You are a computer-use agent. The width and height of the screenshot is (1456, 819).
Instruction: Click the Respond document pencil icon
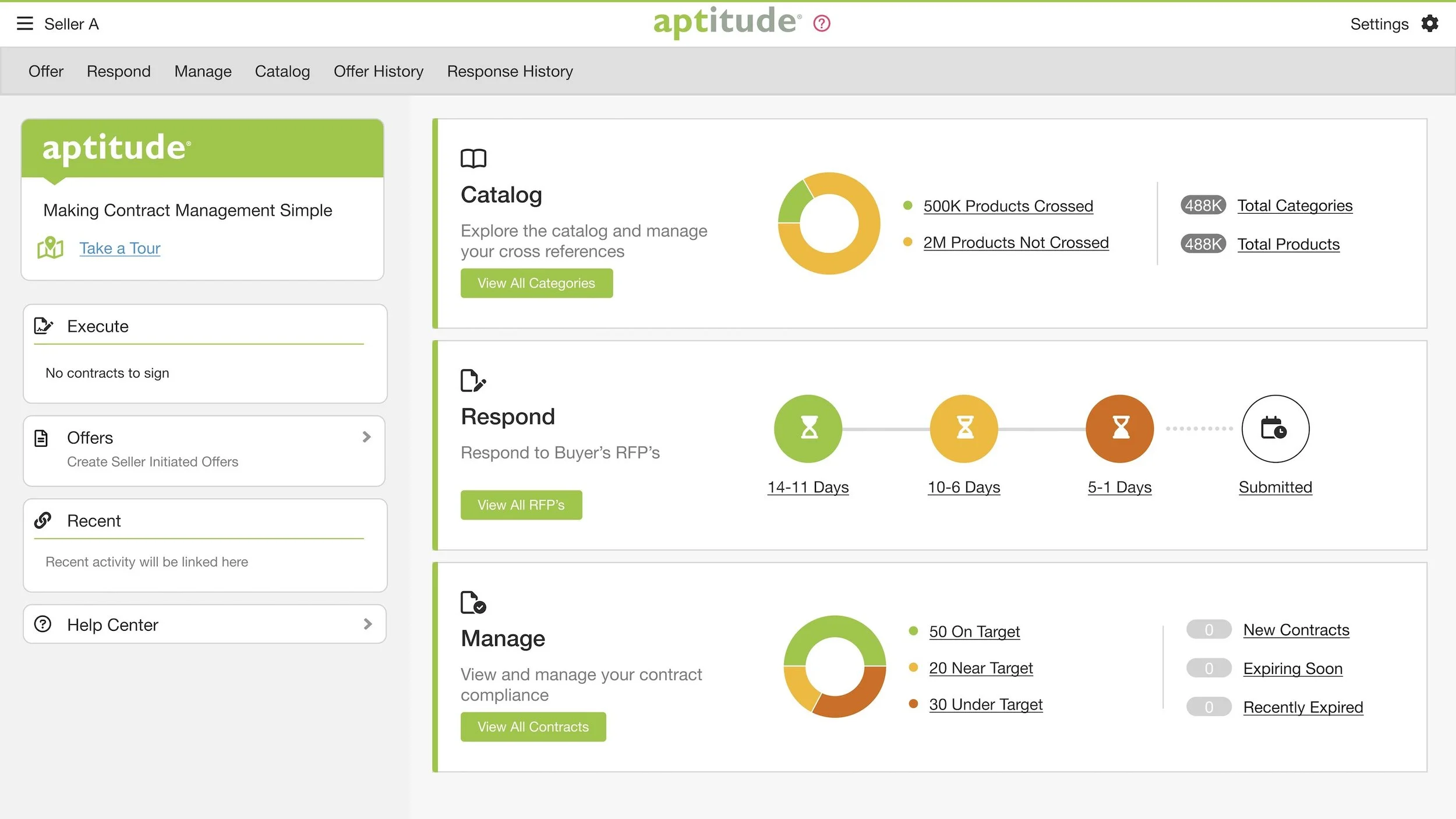(x=473, y=380)
